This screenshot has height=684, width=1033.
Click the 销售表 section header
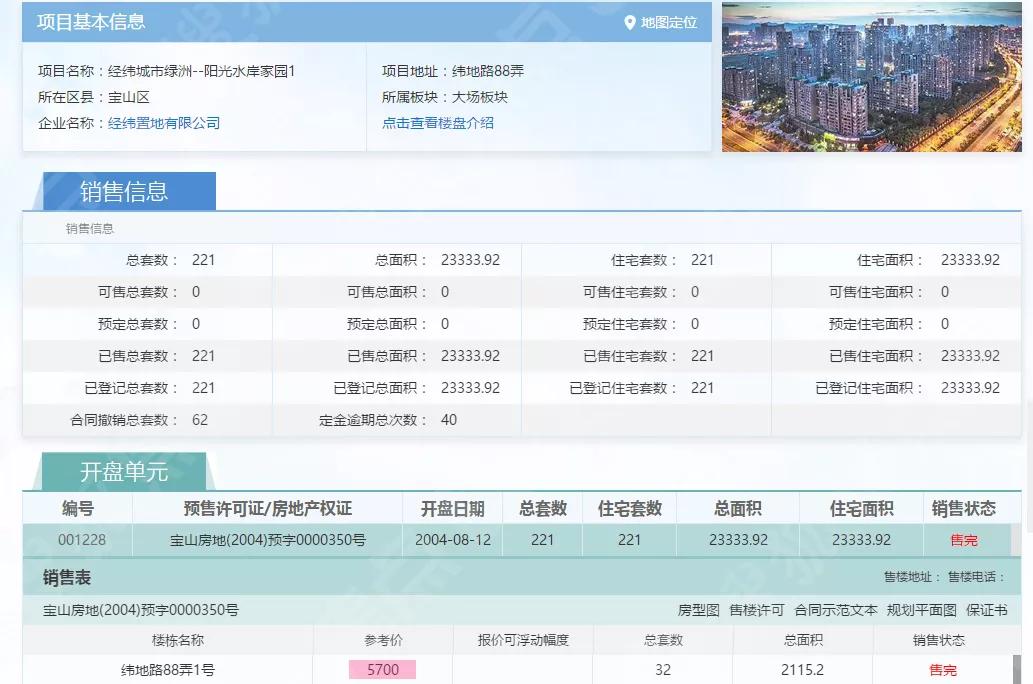pos(67,578)
